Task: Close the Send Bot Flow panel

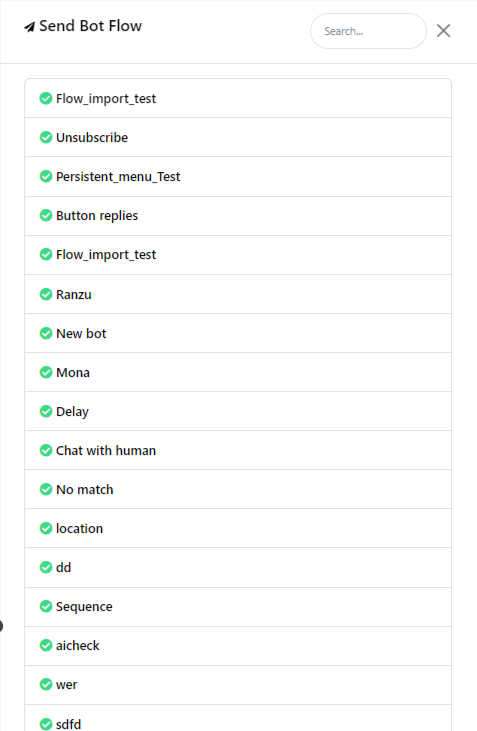Action: (x=443, y=31)
